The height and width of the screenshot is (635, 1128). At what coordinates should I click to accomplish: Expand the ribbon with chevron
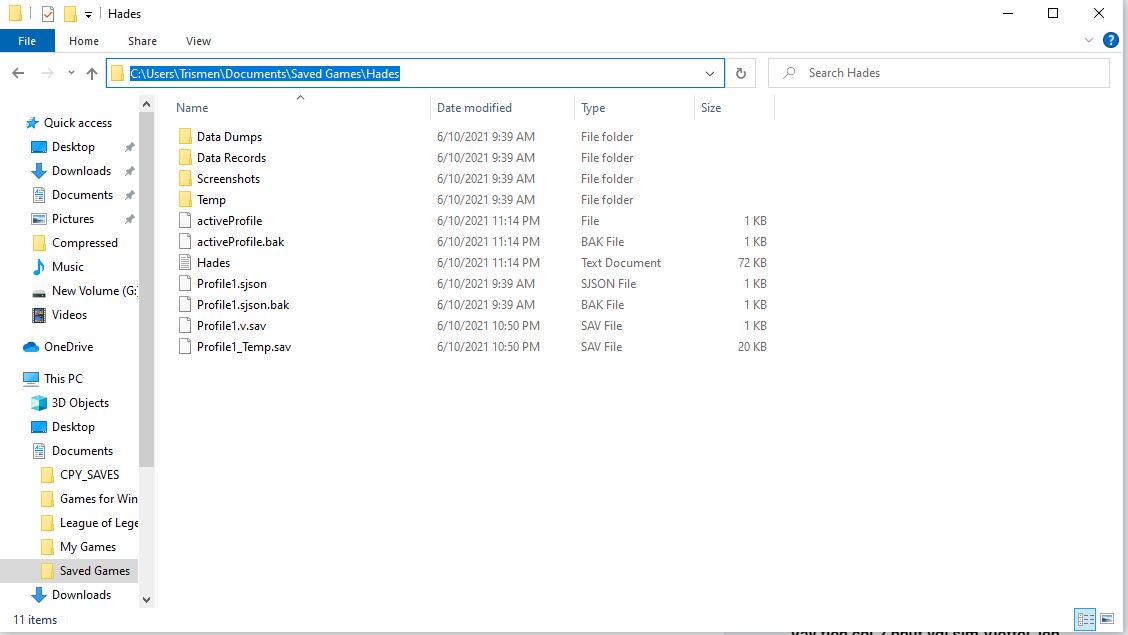click(1090, 41)
